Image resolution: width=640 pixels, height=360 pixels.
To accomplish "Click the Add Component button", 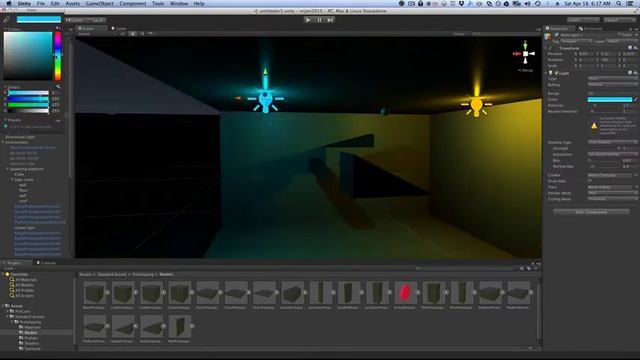I will pyautogui.click(x=591, y=212).
